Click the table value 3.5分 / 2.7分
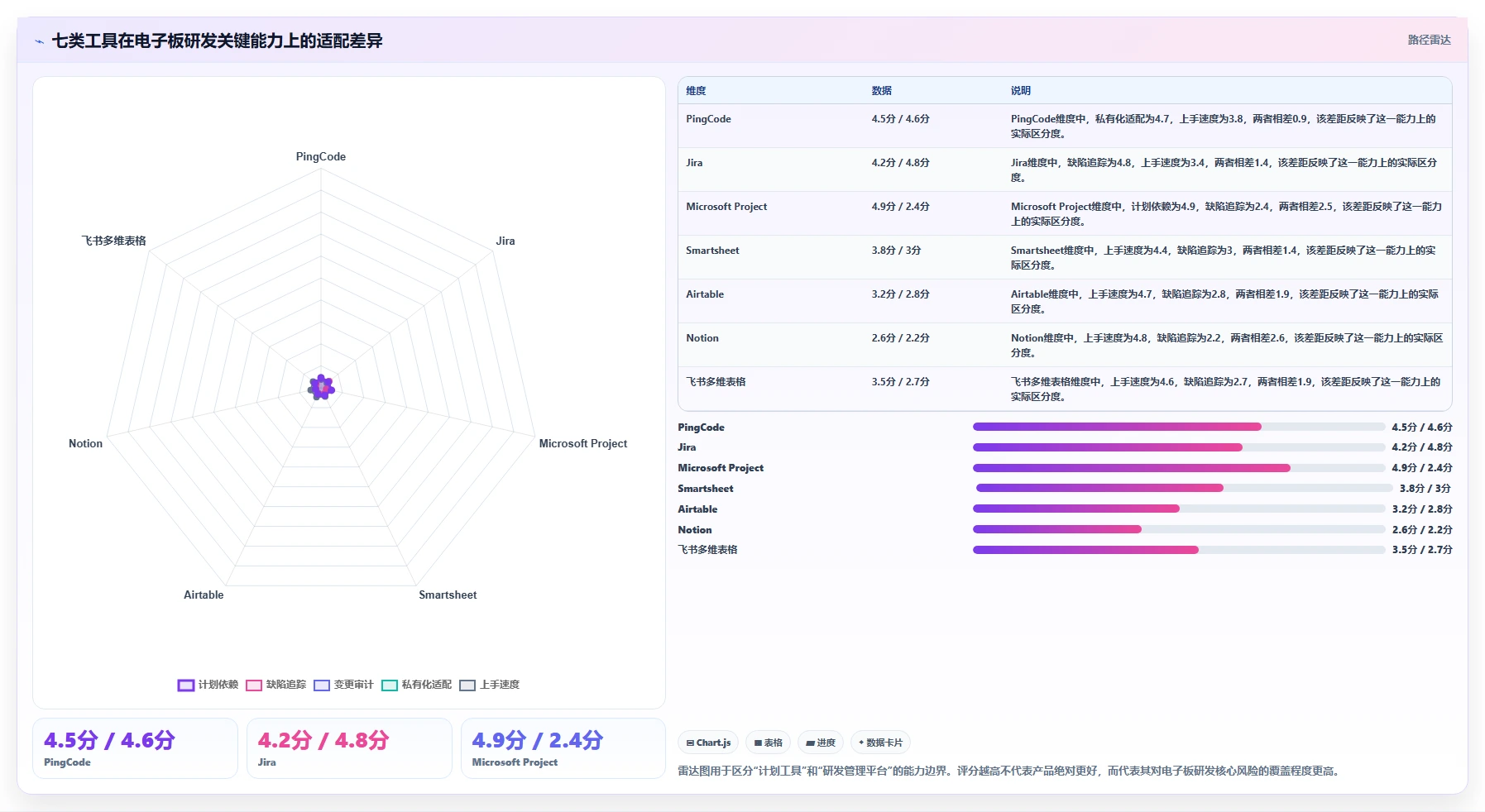 900,382
